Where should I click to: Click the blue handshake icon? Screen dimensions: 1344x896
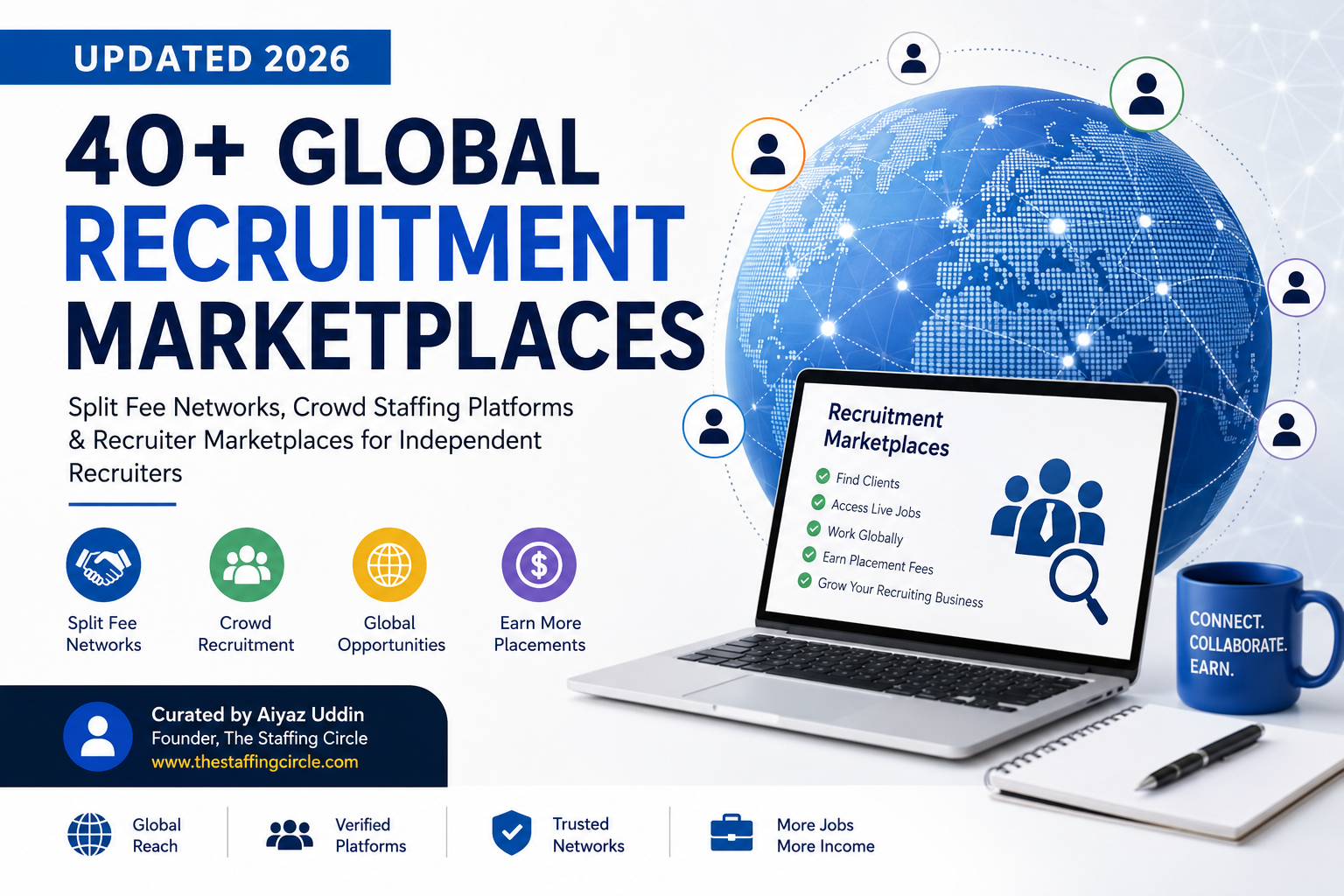coord(103,564)
